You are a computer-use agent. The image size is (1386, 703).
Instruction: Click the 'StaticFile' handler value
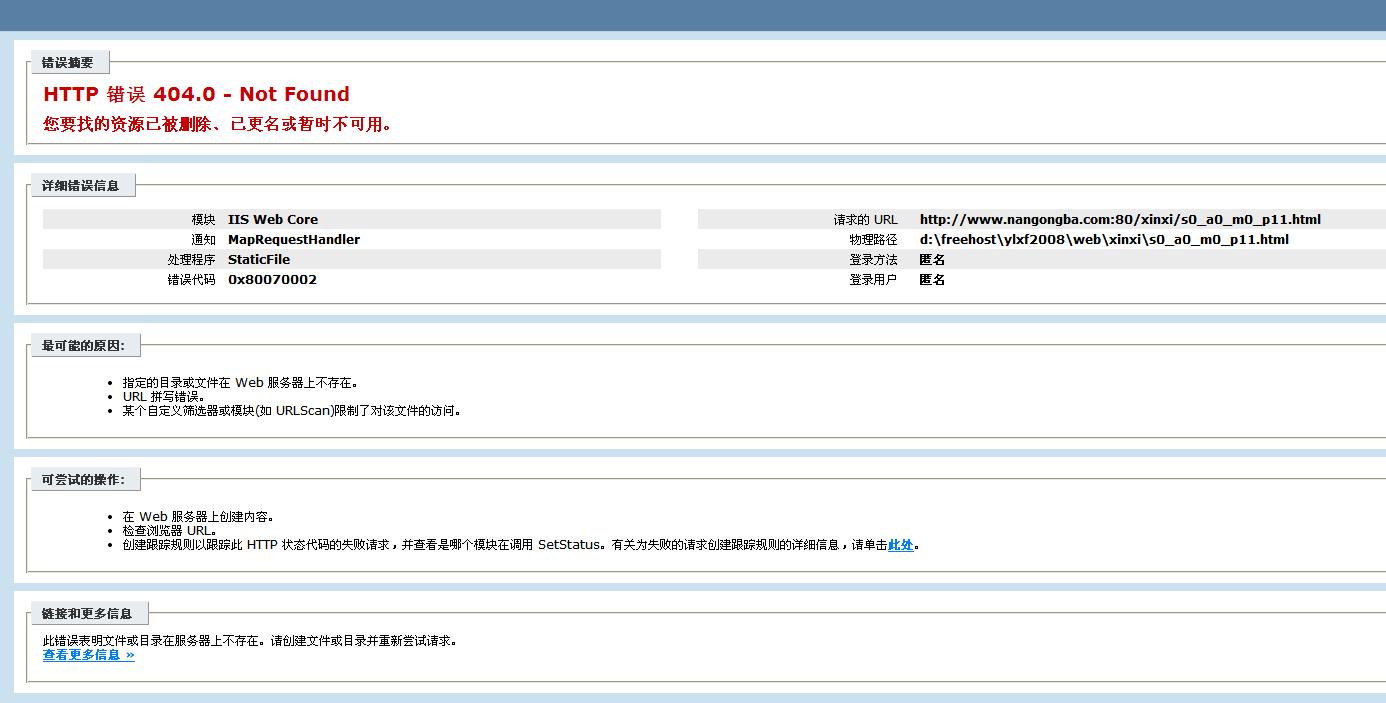(259, 260)
